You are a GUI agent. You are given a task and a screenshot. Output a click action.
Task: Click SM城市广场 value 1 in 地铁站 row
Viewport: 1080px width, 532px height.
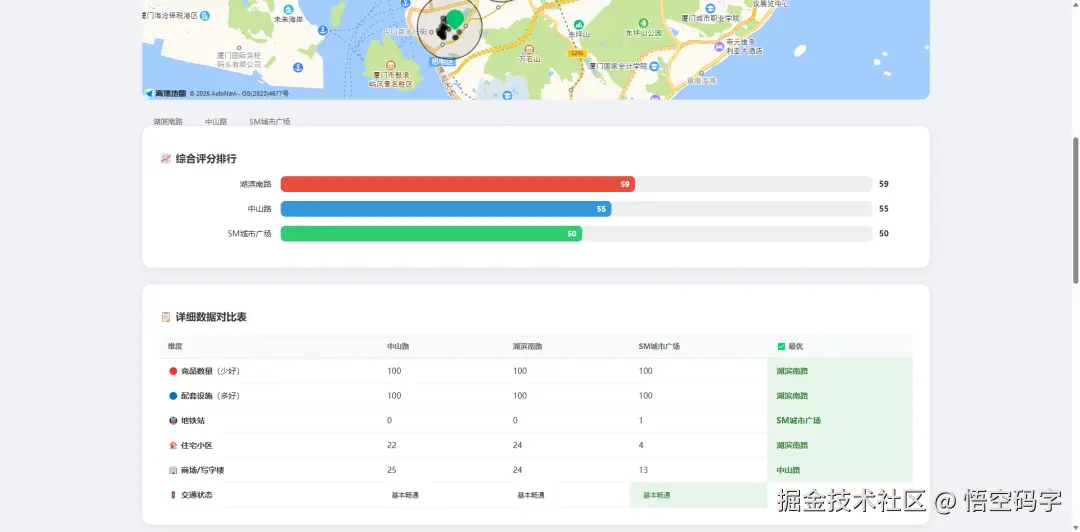coord(641,420)
